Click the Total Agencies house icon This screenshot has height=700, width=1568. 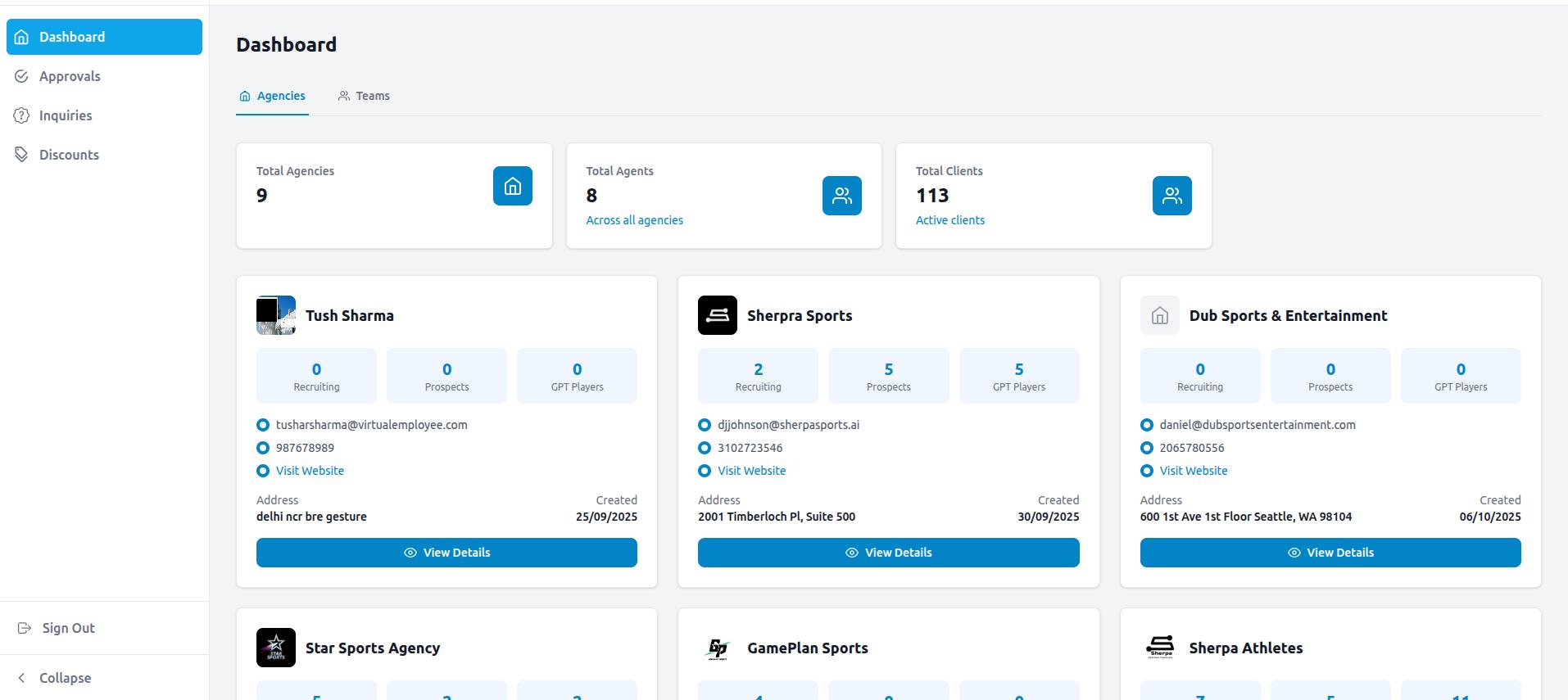tap(513, 186)
